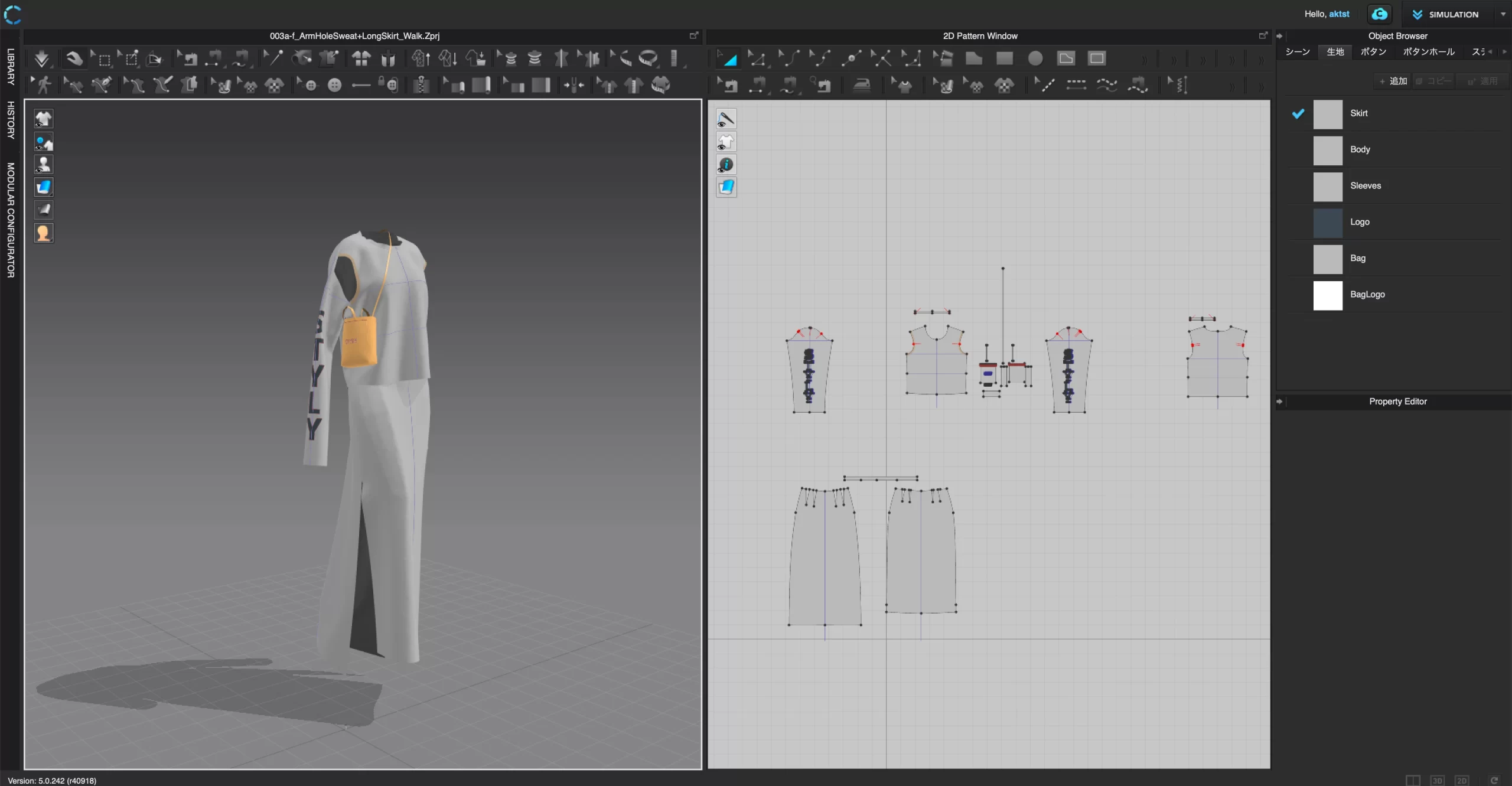Image resolution: width=1512 pixels, height=786 pixels.
Task: Toggle avatar display in the 3D view sidebar
Action: [x=44, y=164]
